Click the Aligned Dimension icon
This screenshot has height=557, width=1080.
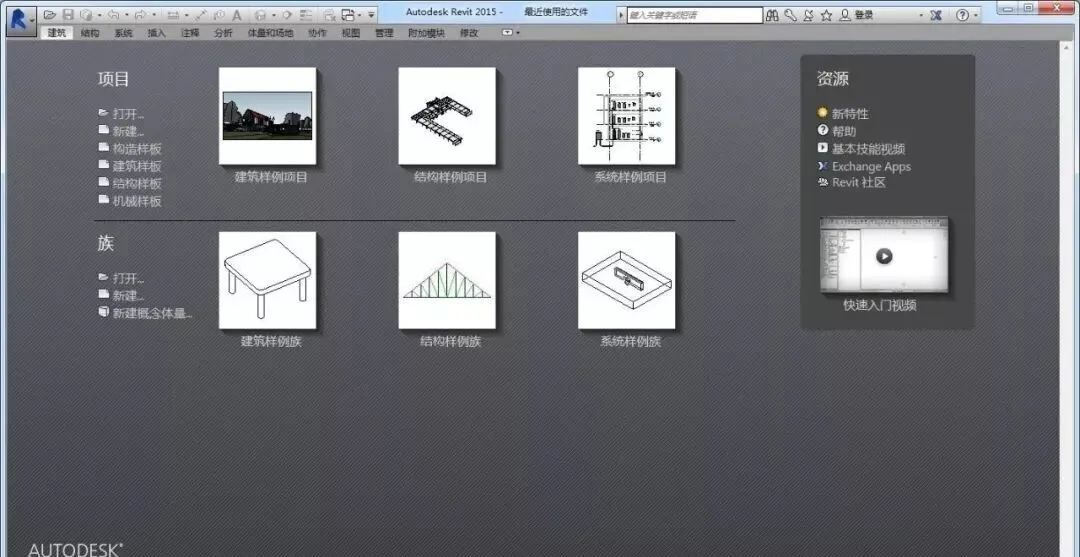(200, 14)
